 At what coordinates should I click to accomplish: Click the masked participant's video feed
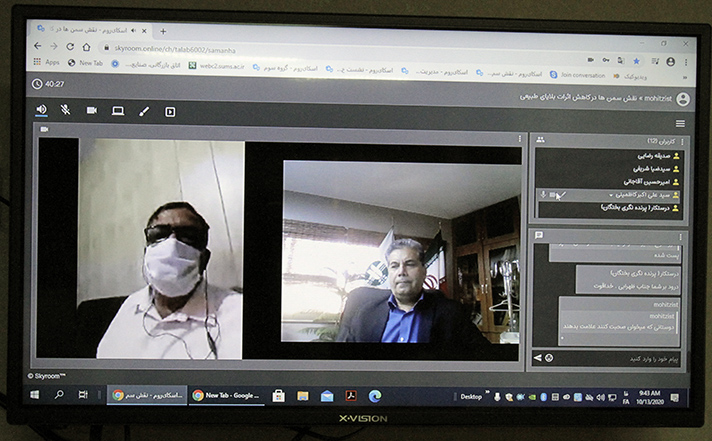click(x=160, y=248)
